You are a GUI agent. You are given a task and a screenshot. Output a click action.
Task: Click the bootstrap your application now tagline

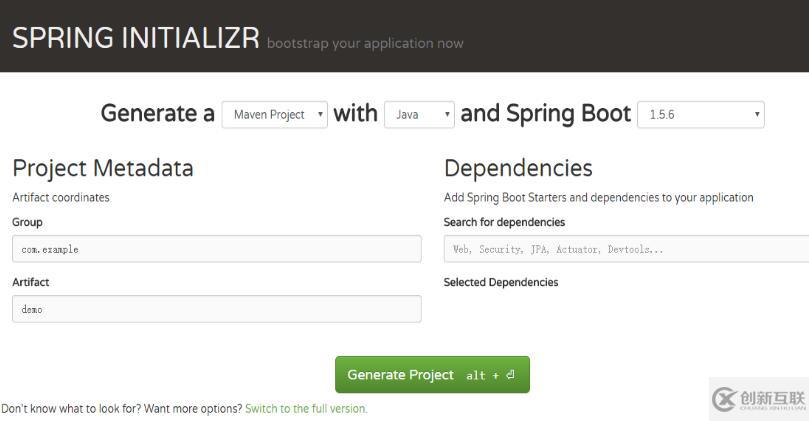(x=365, y=43)
